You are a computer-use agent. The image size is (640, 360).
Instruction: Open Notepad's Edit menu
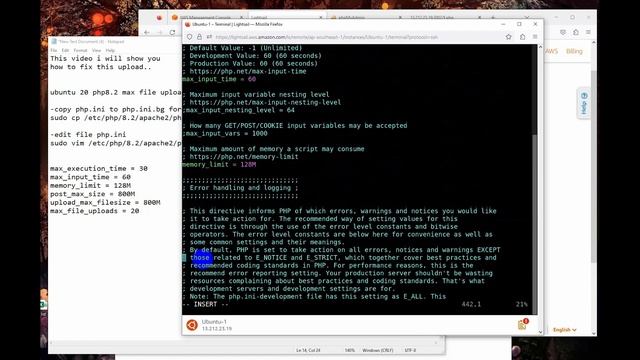point(65,50)
